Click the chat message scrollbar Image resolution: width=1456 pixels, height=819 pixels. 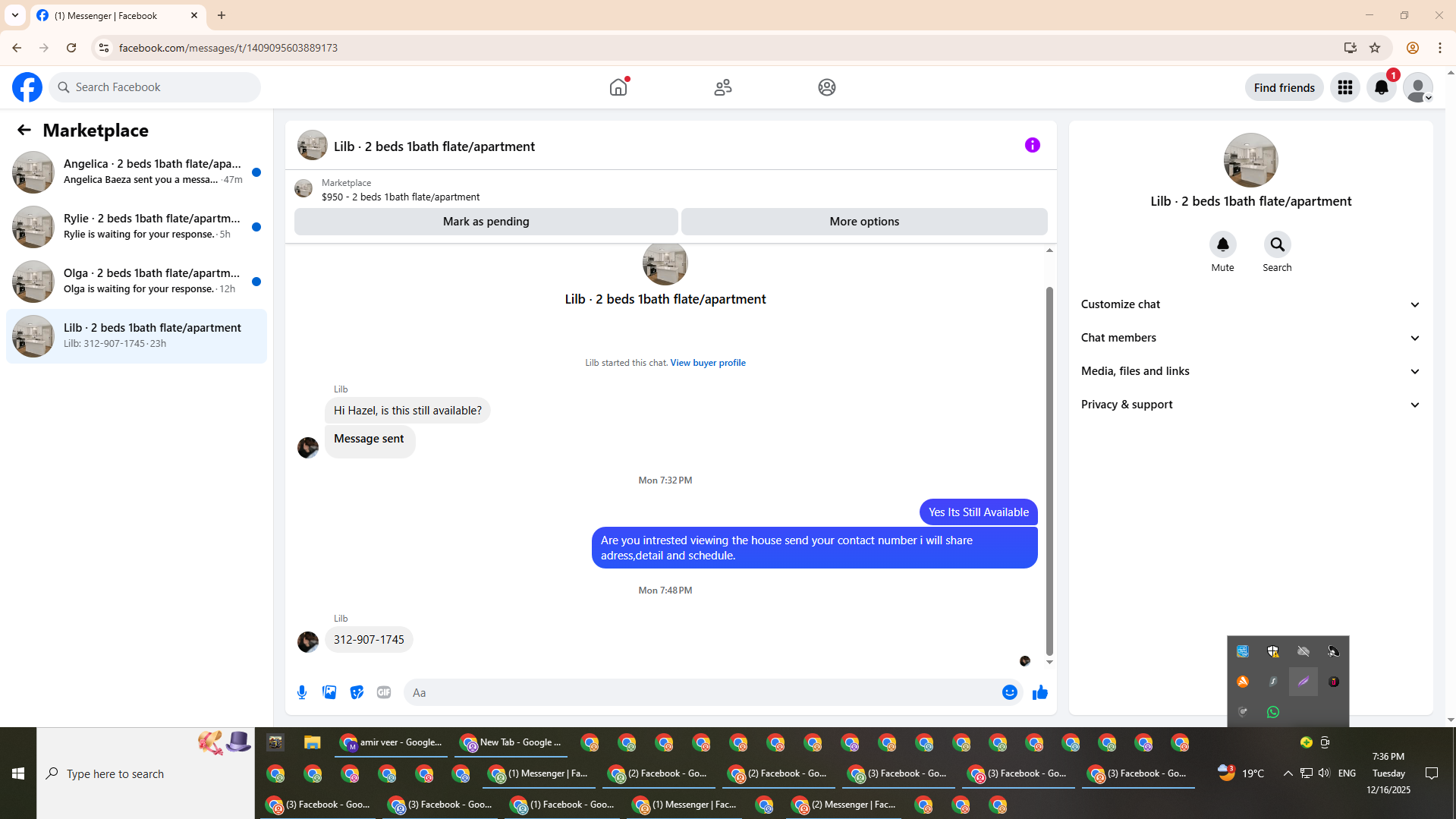(x=1050, y=471)
